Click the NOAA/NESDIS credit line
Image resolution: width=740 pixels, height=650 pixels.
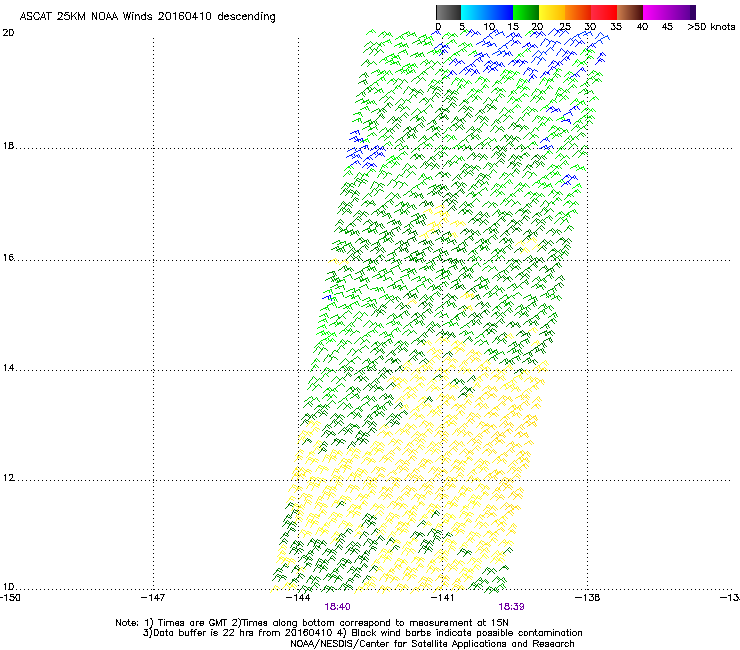click(x=432, y=644)
